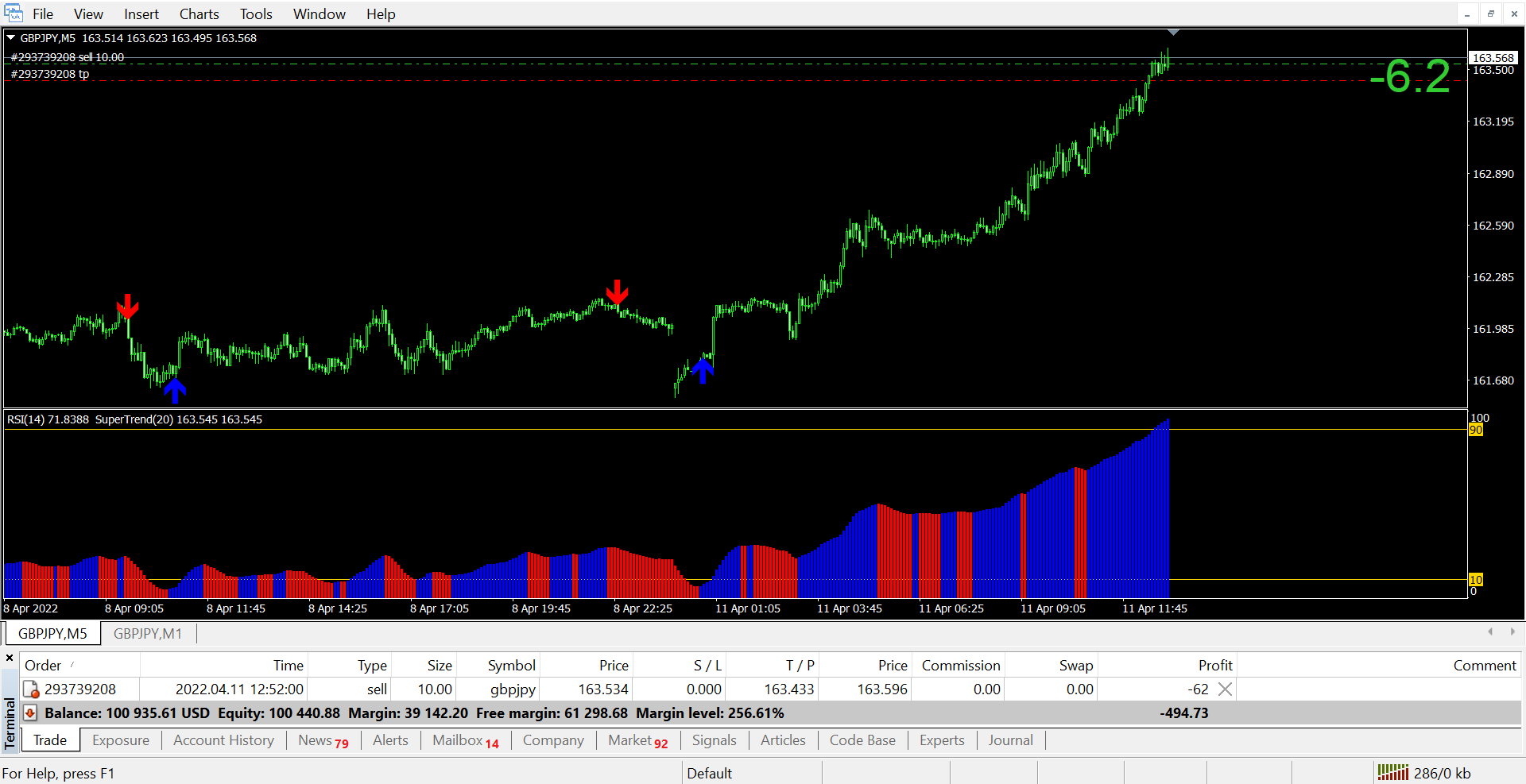1526x784 pixels.
Task: Sort orders by the Profit column header
Action: click(x=1214, y=666)
